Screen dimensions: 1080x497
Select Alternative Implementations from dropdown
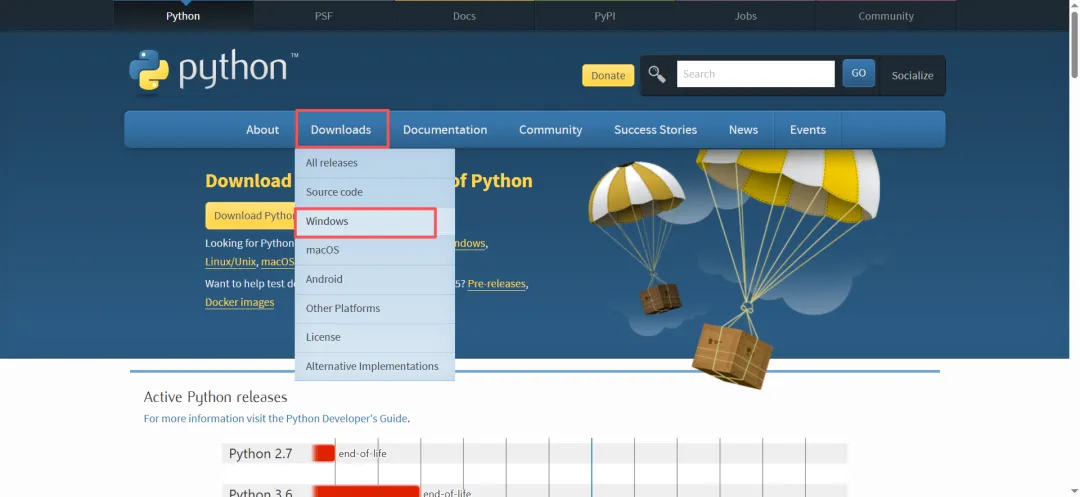pyautogui.click(x=375, y=366)
